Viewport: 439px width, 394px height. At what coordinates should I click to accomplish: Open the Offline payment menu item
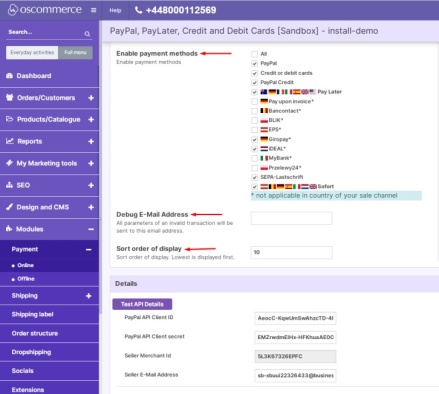pos(26,279)
